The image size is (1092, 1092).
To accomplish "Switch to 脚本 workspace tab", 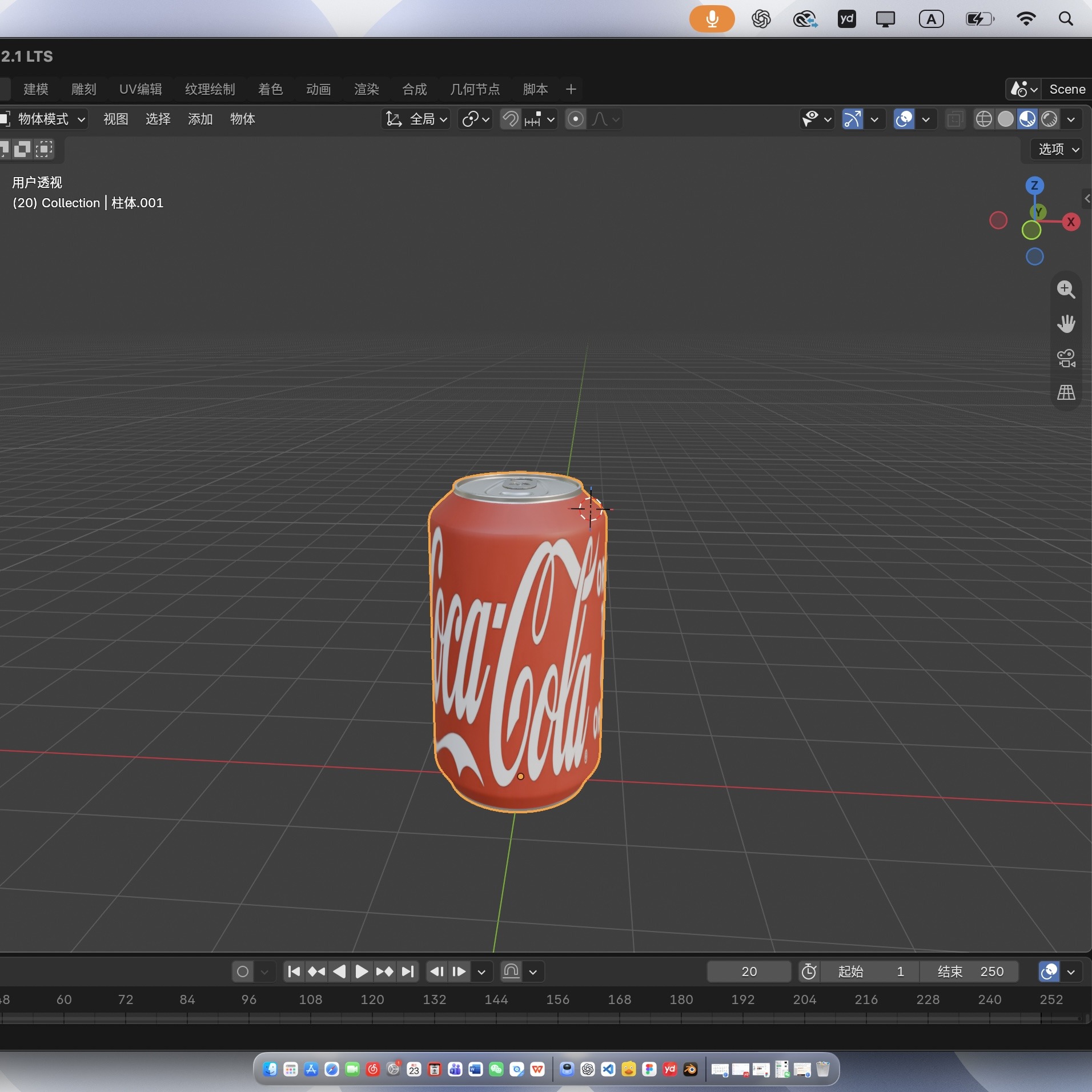I will 536,89.
